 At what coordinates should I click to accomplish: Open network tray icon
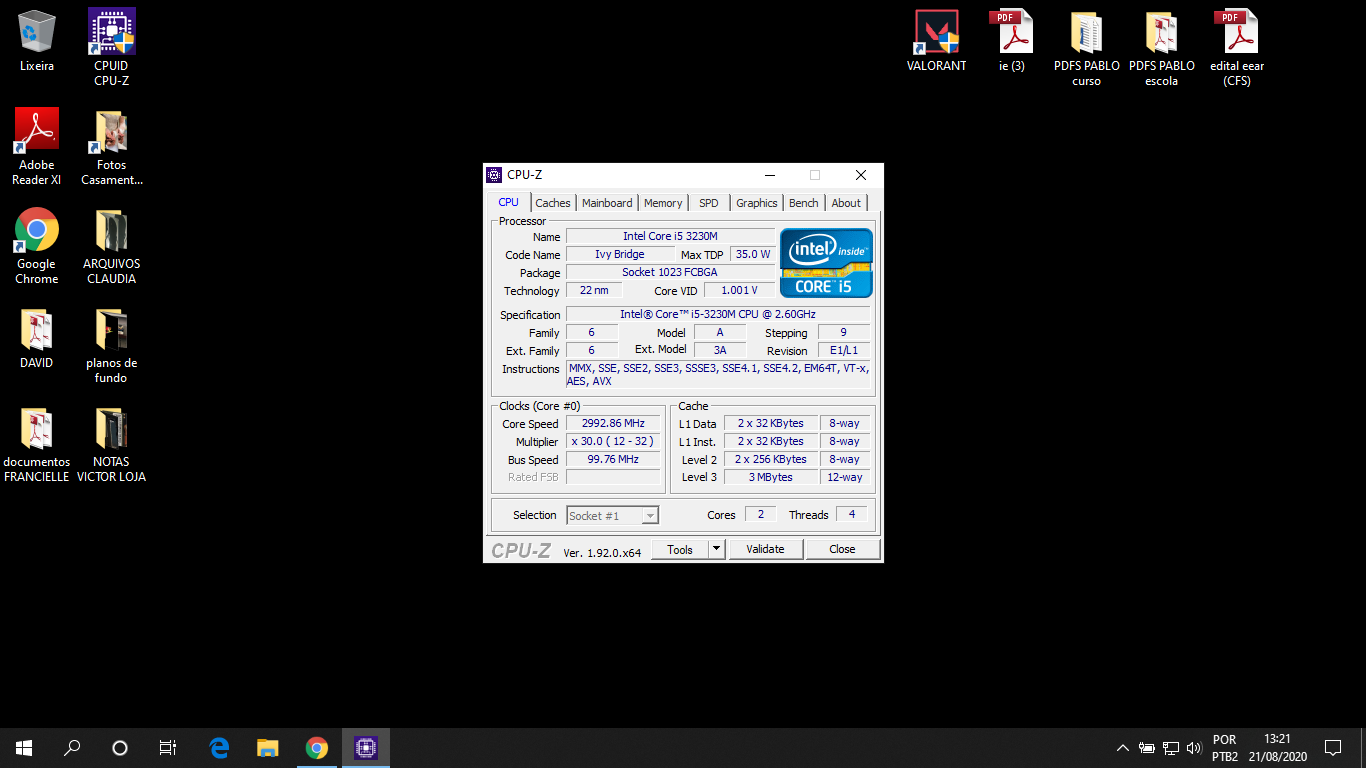(x=1171, y=748)
